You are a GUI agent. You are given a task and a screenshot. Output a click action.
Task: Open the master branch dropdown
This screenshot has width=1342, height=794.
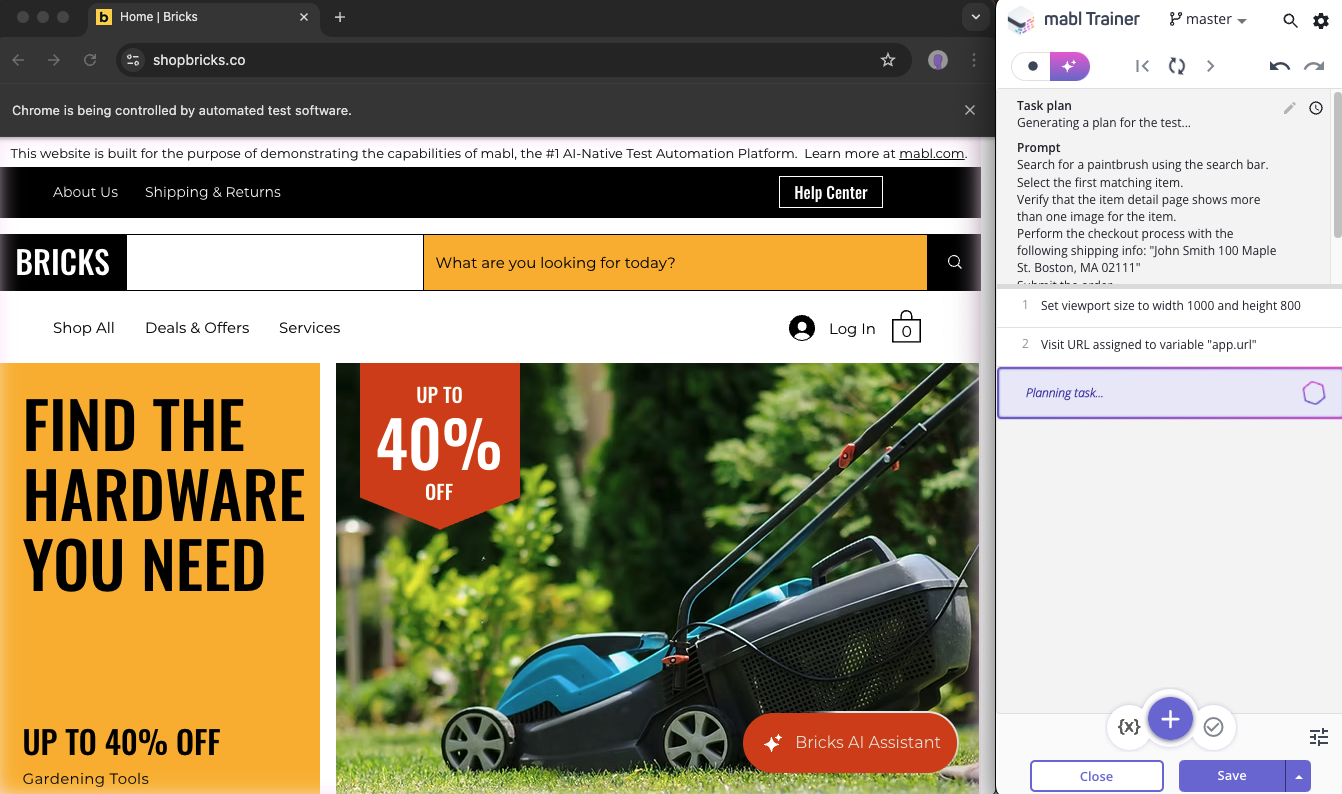[1207, 20]
